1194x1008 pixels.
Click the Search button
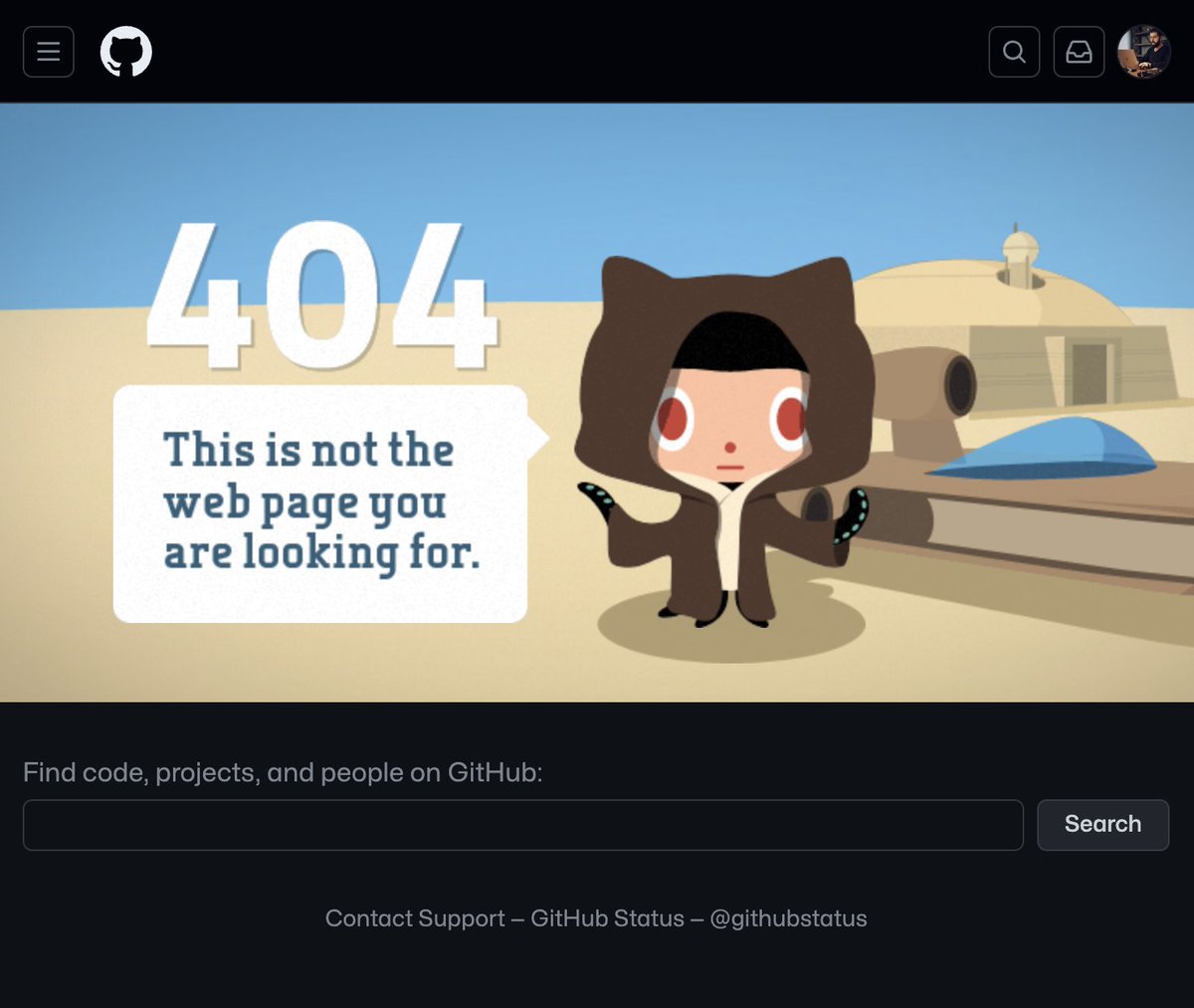pyautogui.click(x=1102, y=825)
